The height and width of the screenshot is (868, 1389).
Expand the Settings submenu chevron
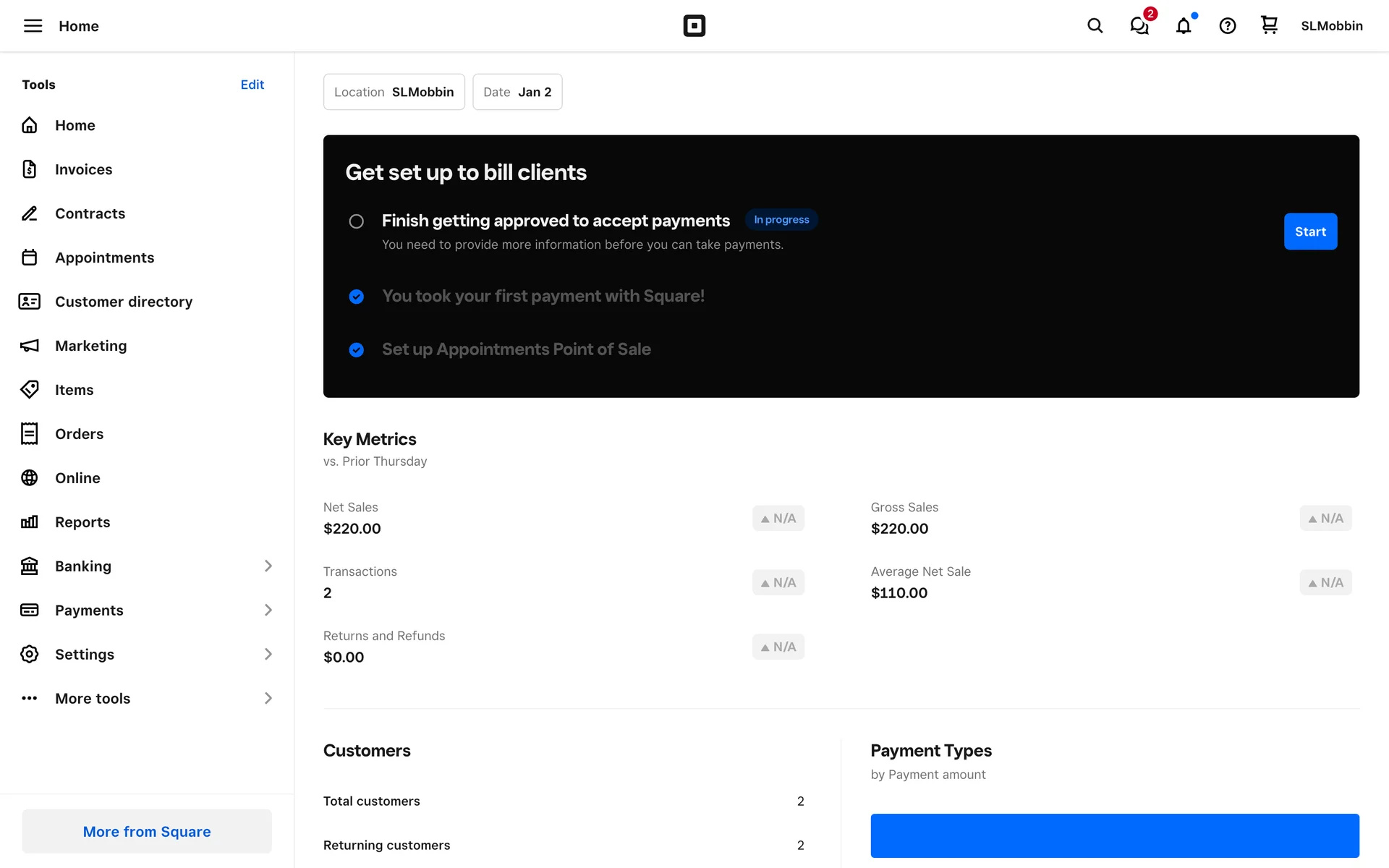click(x=268, y=654)
